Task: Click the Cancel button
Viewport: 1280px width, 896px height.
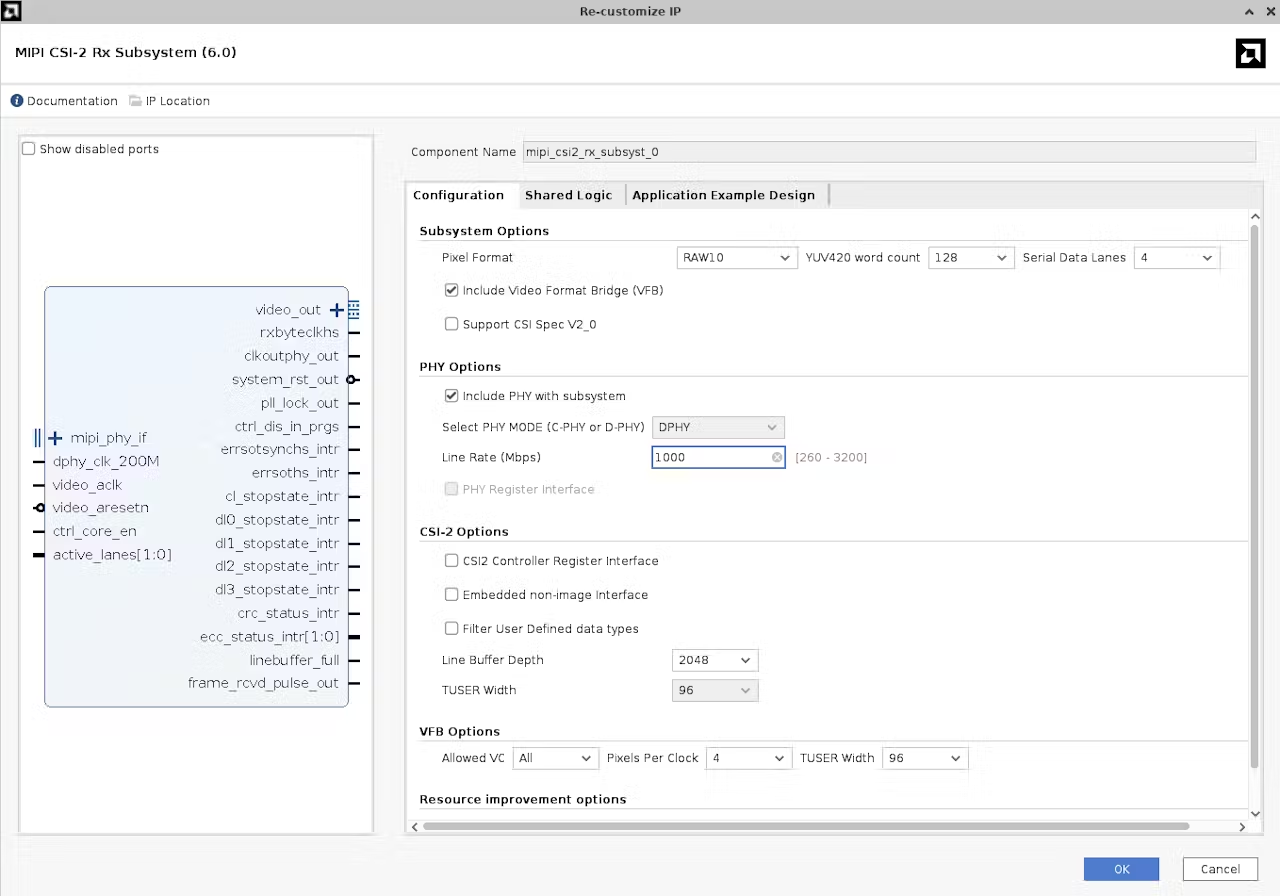Action: point(1220,869)
